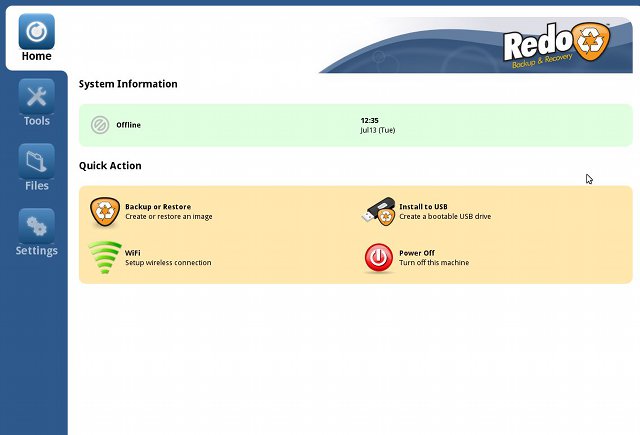Viewport: 640px width, 435px height.
Task: Click the 12:35 clock time
Action: (369, 120)
